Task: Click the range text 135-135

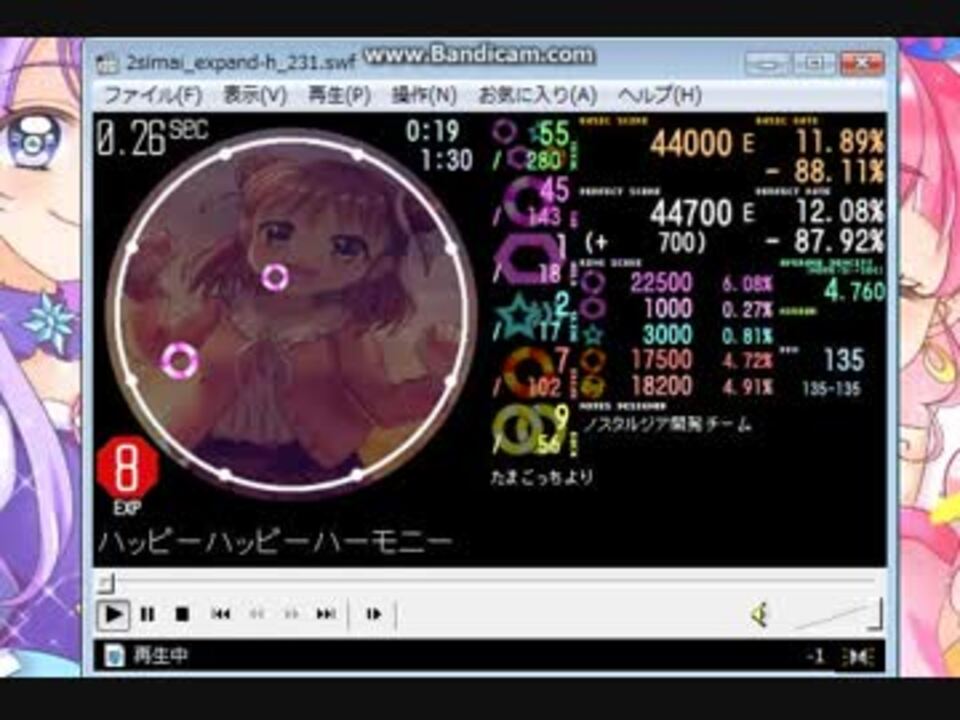Action: pos(831,388)
